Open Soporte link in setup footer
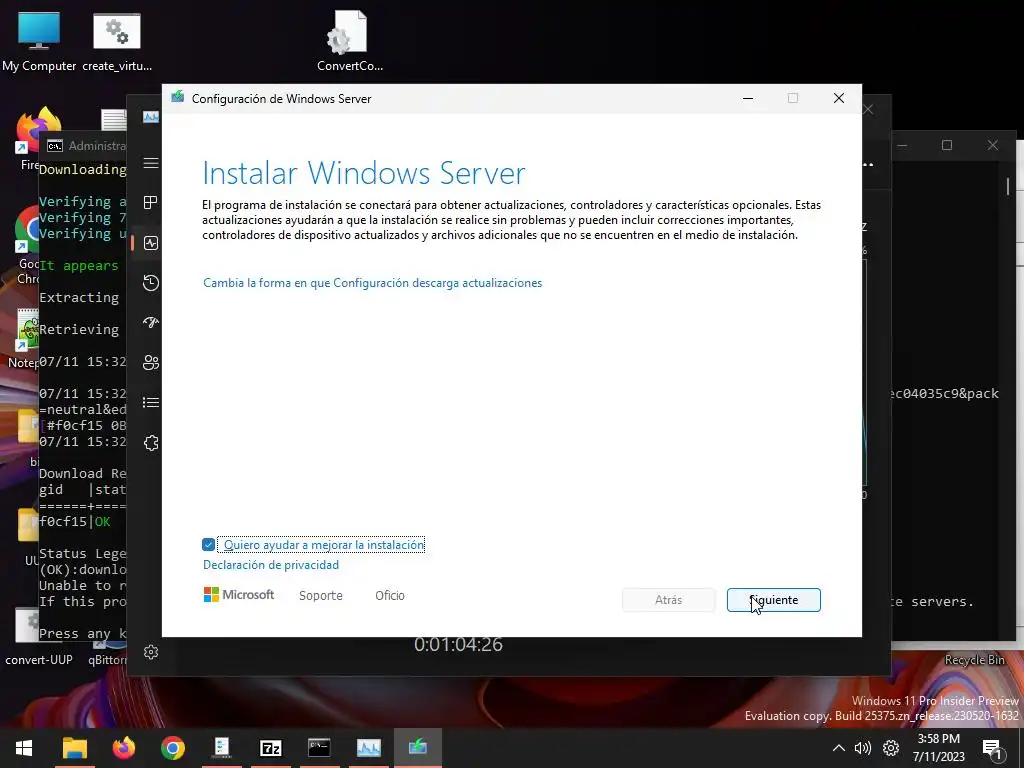 (321, 596)
